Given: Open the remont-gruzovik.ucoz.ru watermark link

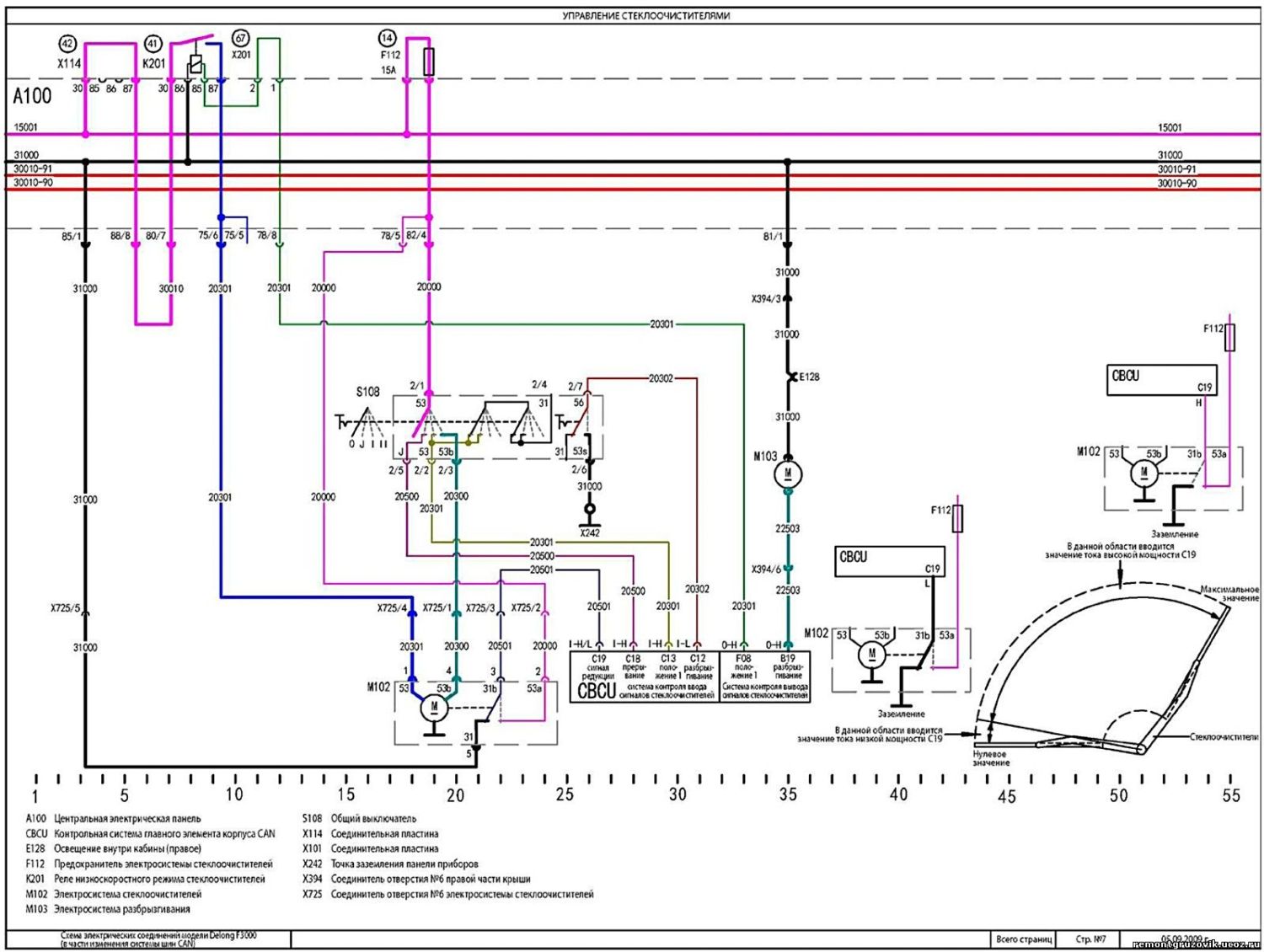Looking at the screenshot, I should (1196, 944).
